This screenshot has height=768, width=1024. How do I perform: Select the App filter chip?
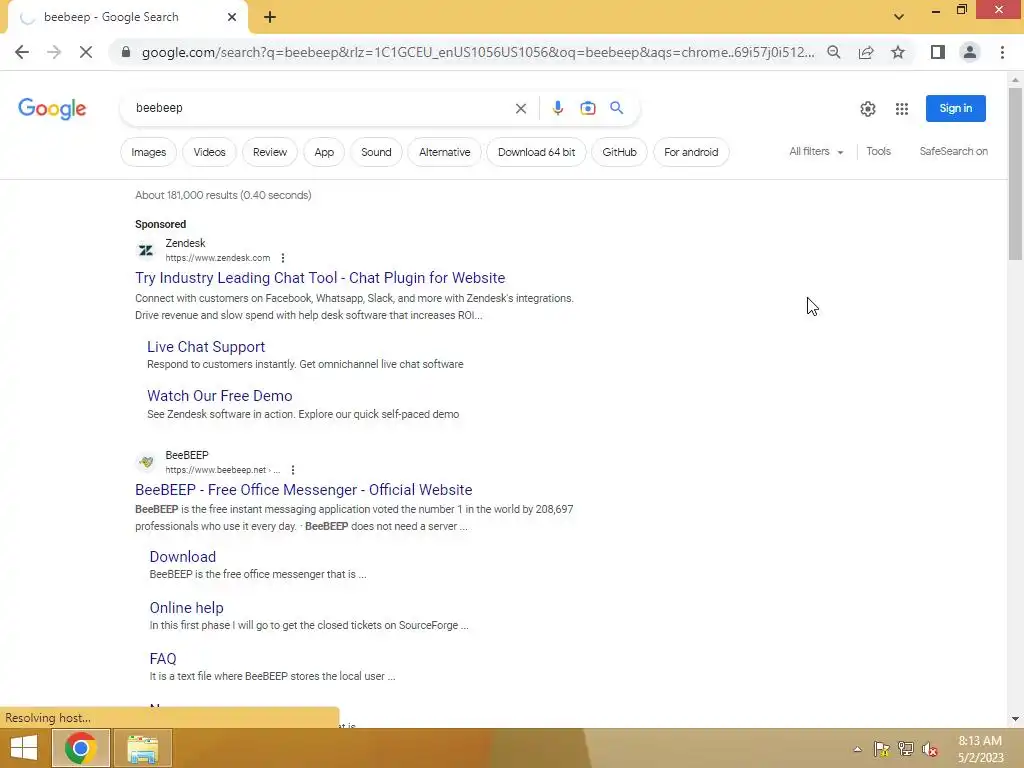tap(324, 152)
